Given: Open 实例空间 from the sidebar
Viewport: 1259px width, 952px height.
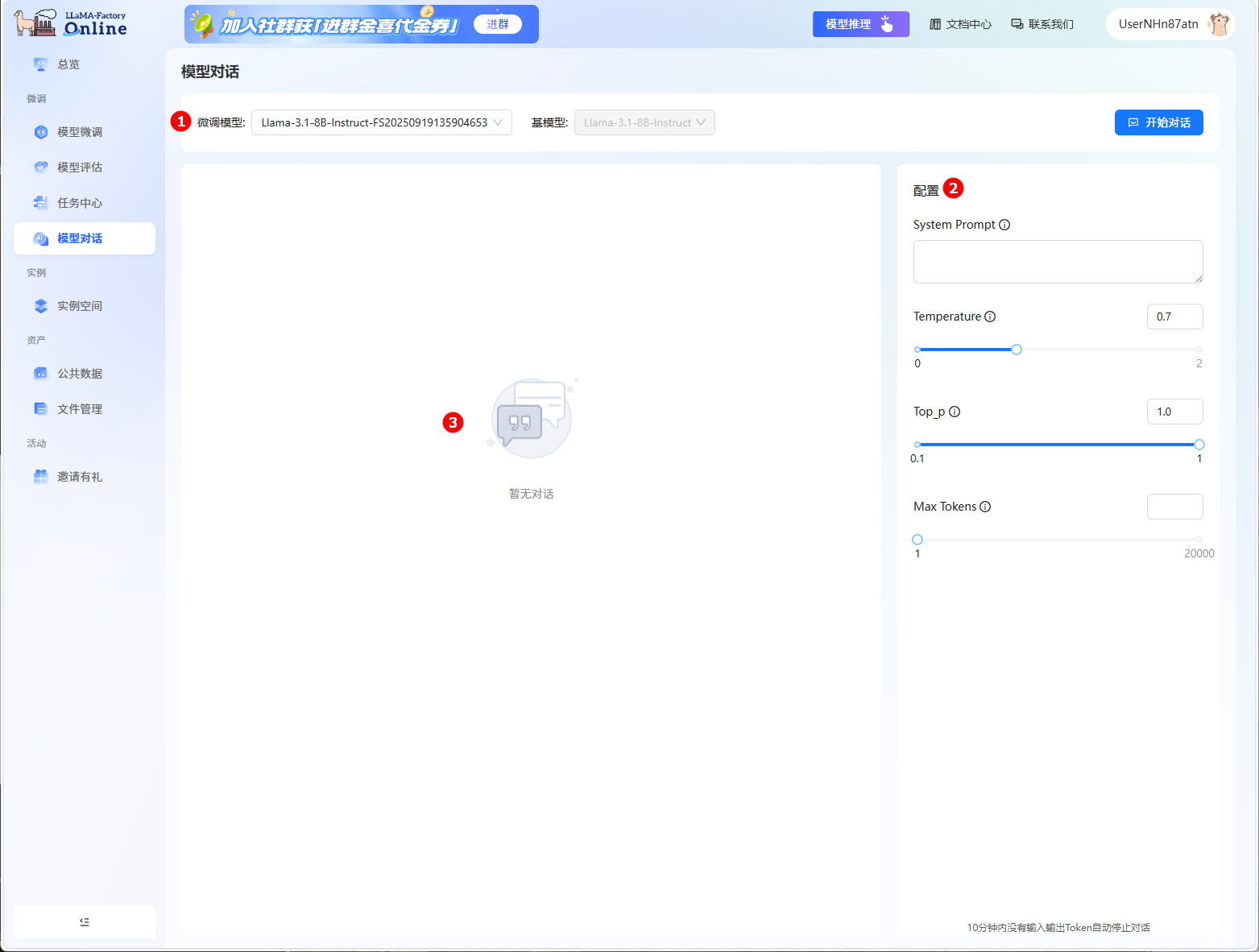Looking at the screenshot, I should 80,306.
